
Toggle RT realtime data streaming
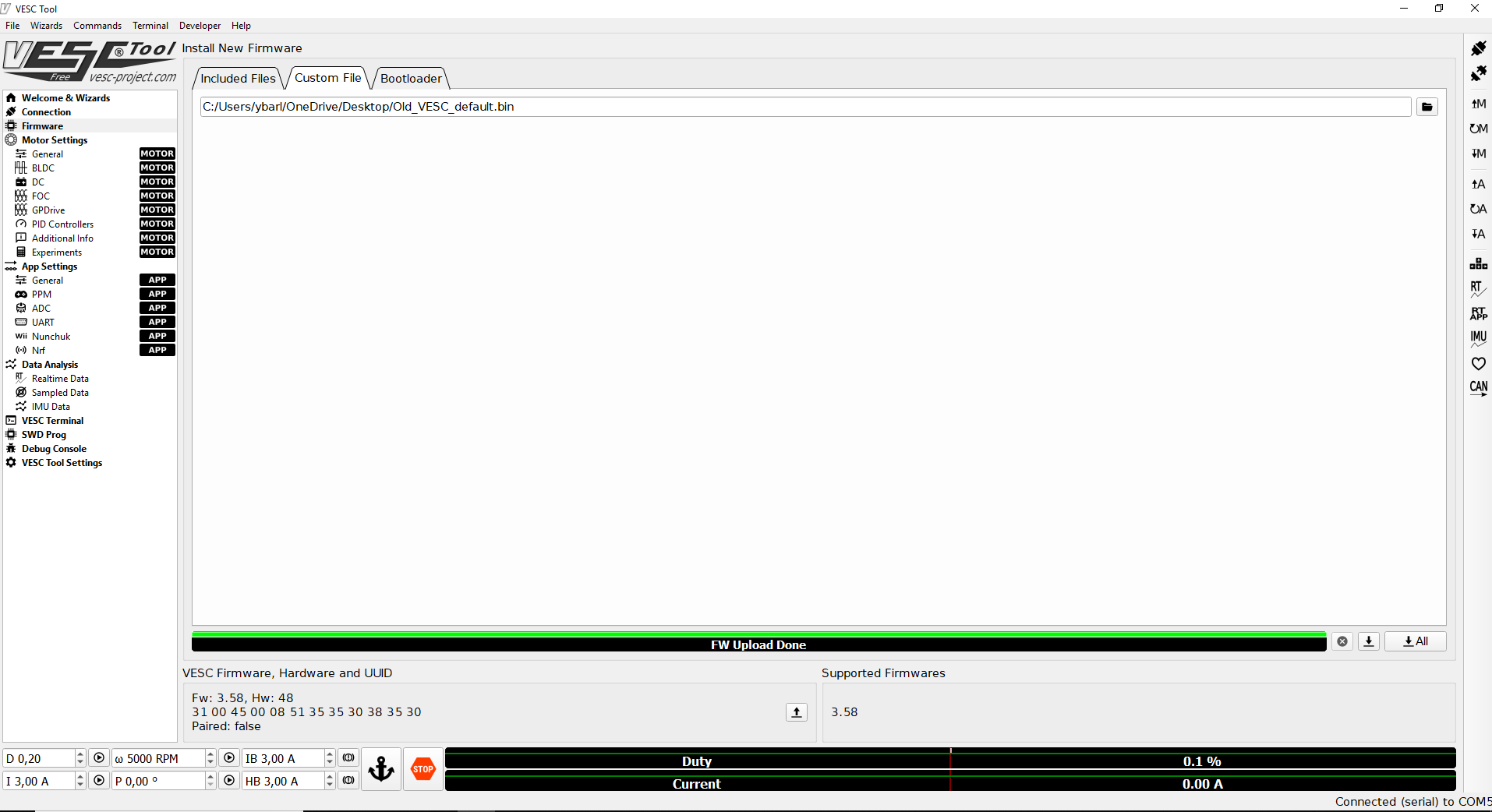click(1478, 288)
